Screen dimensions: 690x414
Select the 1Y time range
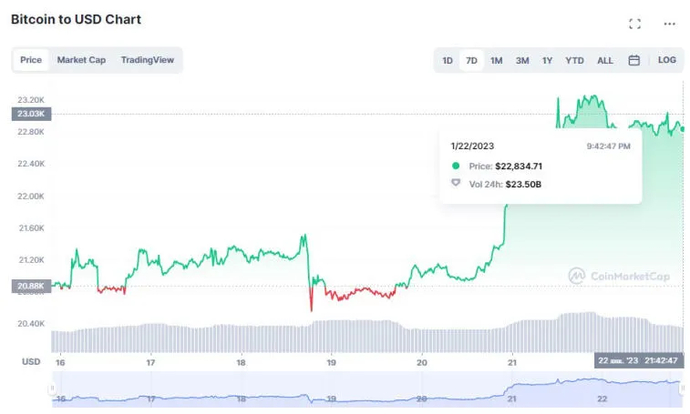547,60
